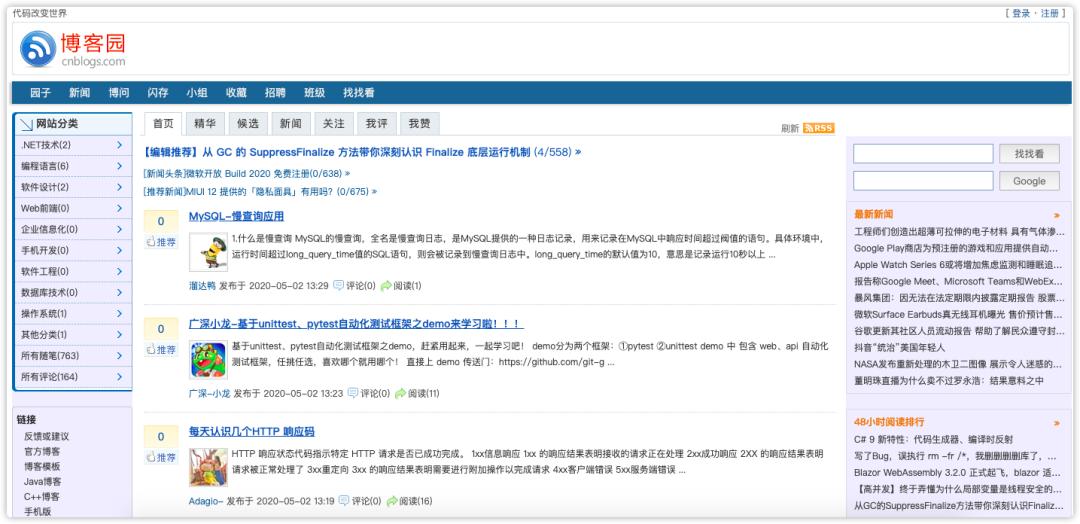Click the 找找看 search button
The image size is (1080, 524).
click(1029, 154)
